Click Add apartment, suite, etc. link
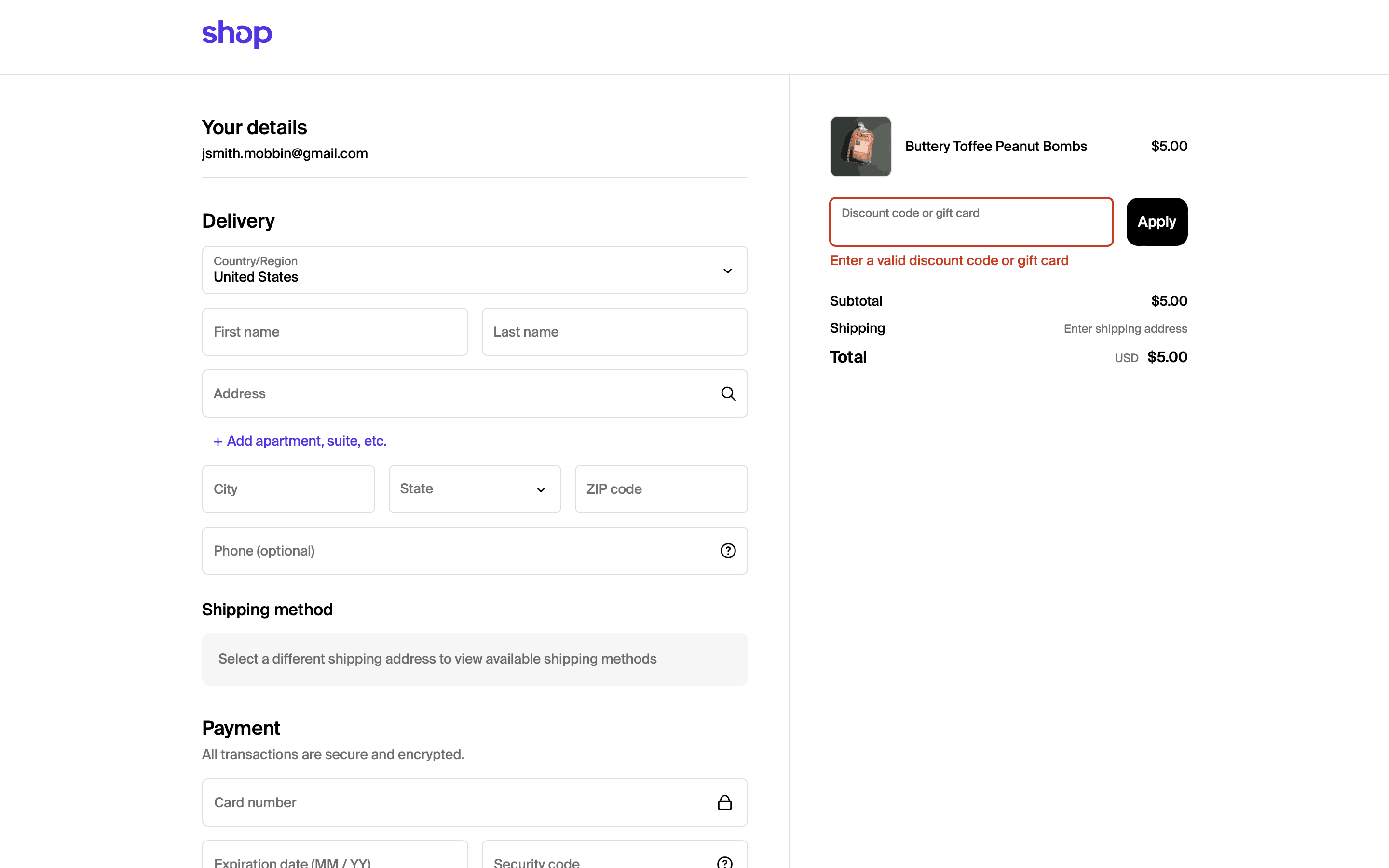The image size is (1389, 868). click(307, 441)
